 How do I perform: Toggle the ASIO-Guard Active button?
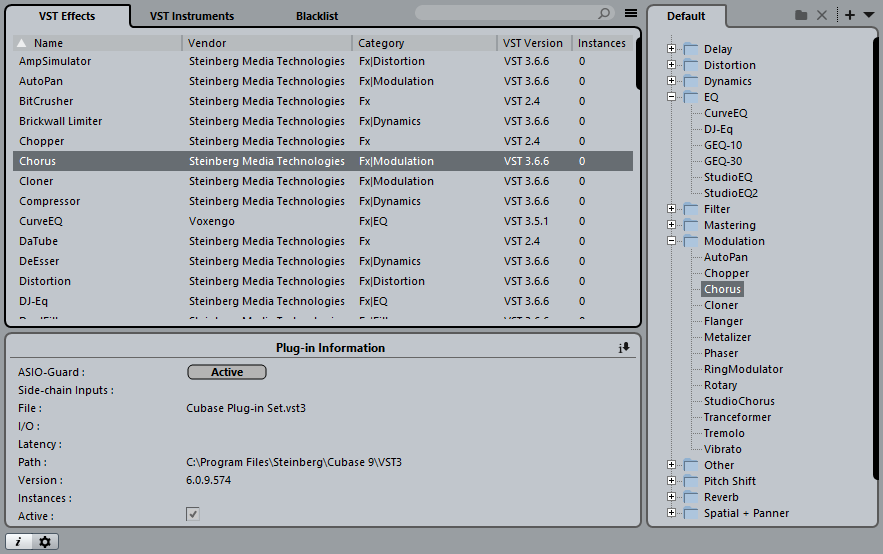coord(227,372)
